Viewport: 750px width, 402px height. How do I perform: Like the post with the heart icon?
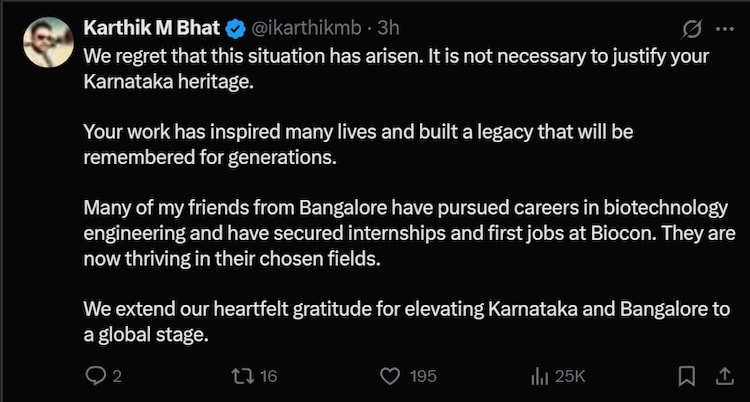[x=392, y=376]
